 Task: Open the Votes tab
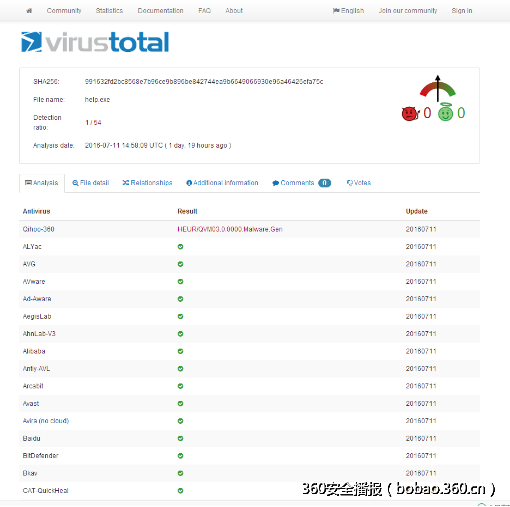pos(359,183)
